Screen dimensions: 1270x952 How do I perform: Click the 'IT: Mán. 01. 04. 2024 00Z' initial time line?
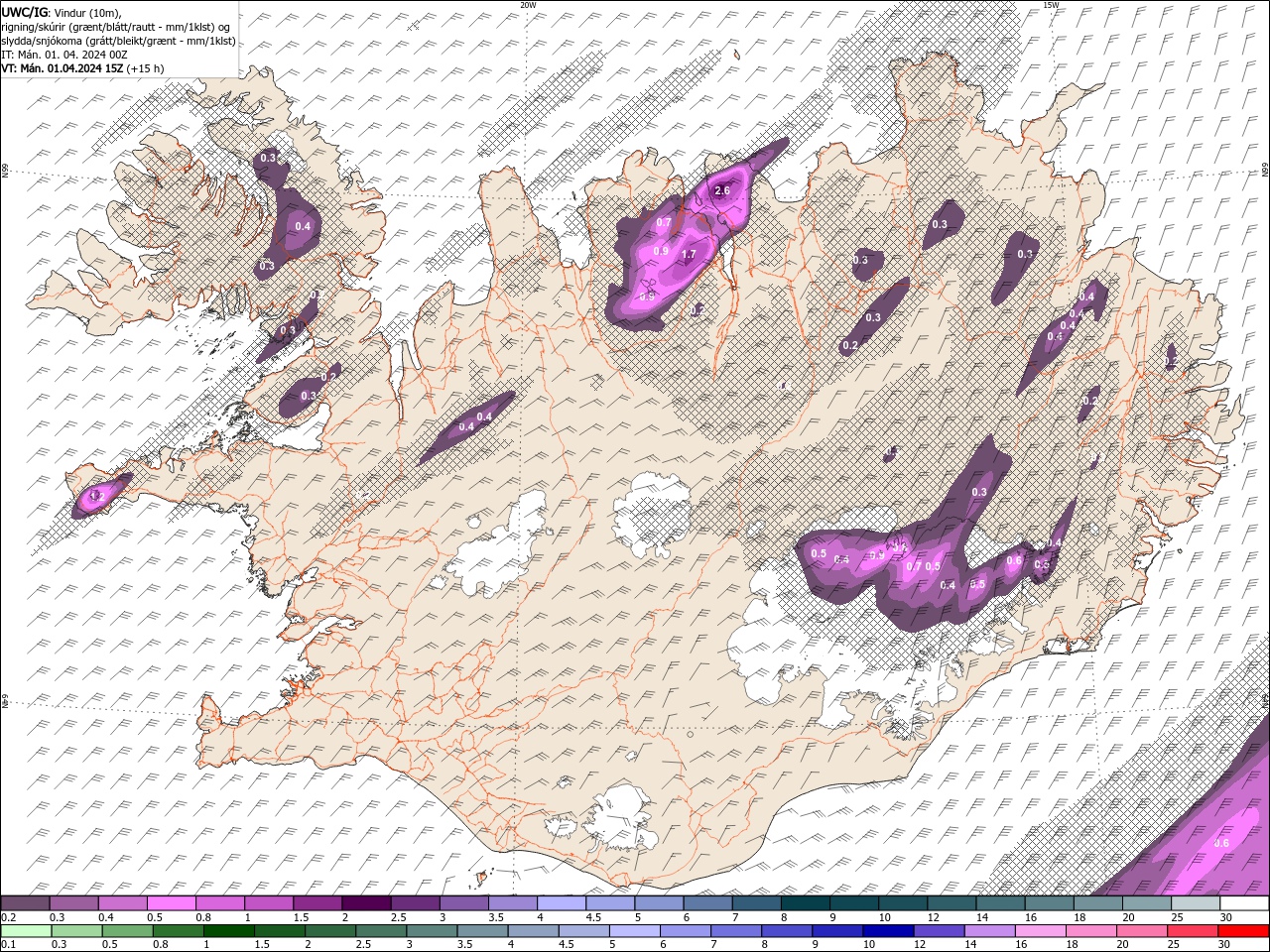tap(65, 55)
